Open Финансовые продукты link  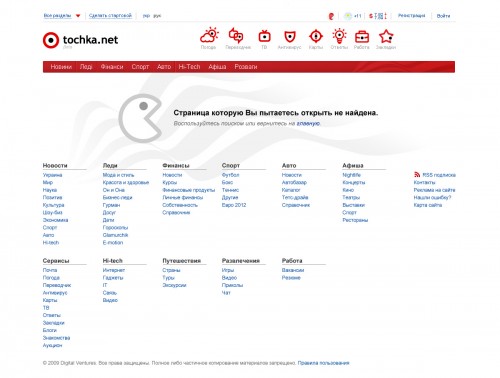point(189,190)
